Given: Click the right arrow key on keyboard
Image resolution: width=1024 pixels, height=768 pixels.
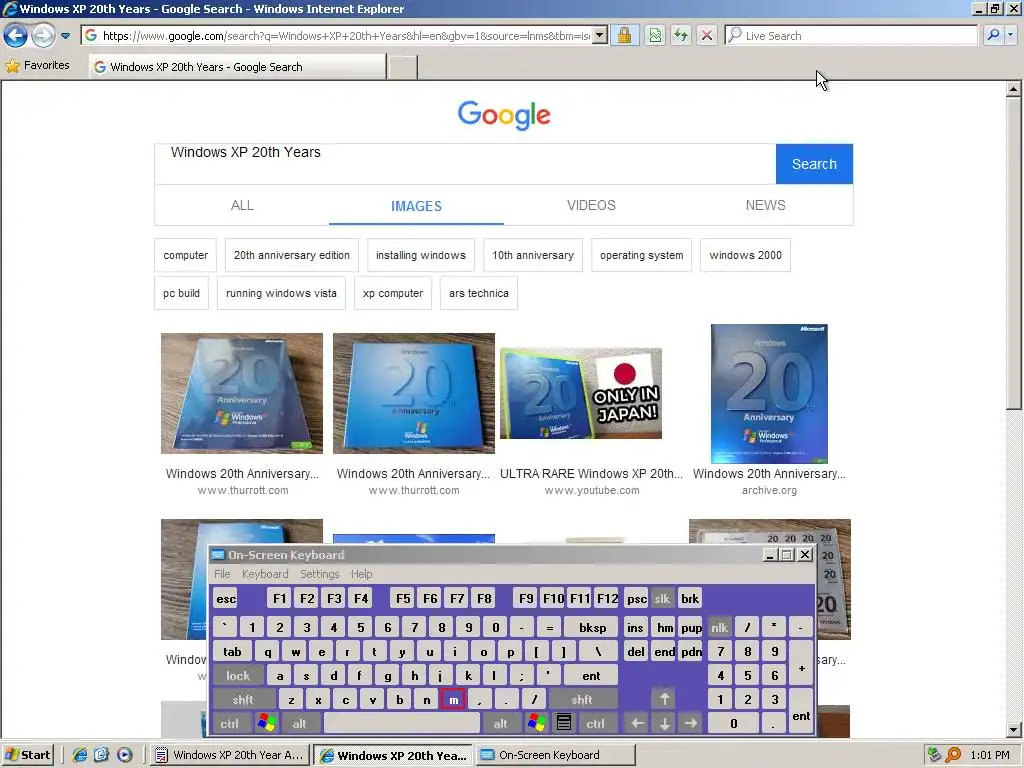Looking at the screenshot, I should [691, 724].
